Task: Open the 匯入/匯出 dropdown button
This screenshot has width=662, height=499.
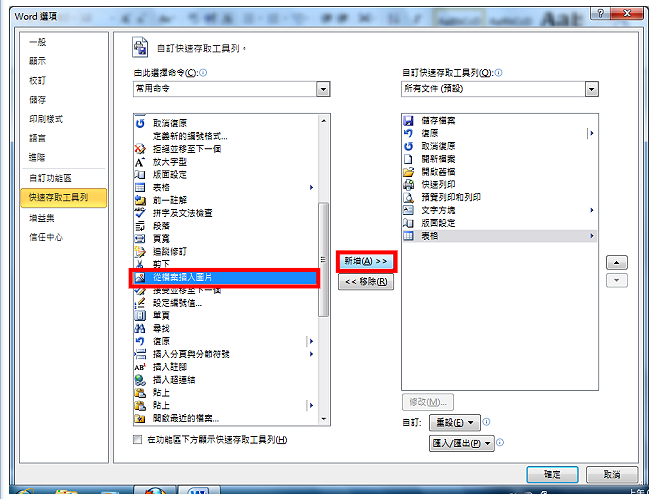Action: (461, 443)
